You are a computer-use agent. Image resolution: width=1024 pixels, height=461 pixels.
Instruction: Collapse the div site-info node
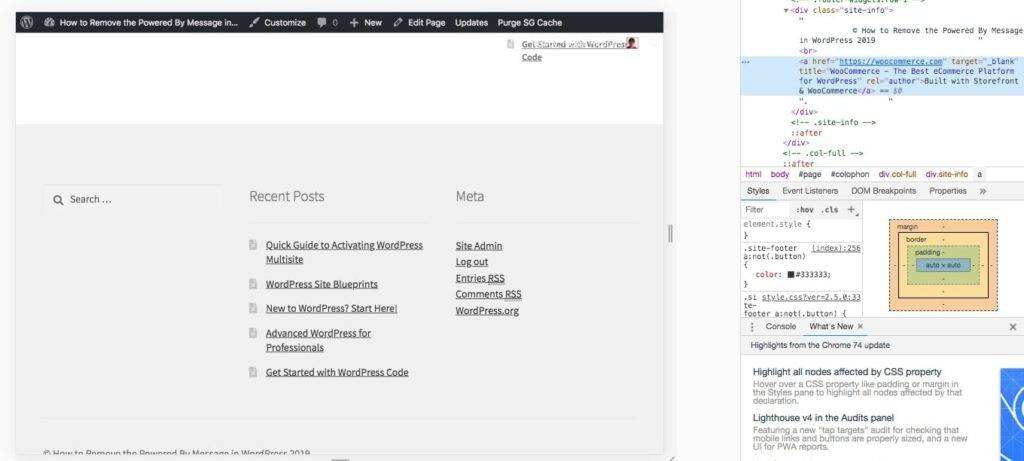[x=787, y=10]
